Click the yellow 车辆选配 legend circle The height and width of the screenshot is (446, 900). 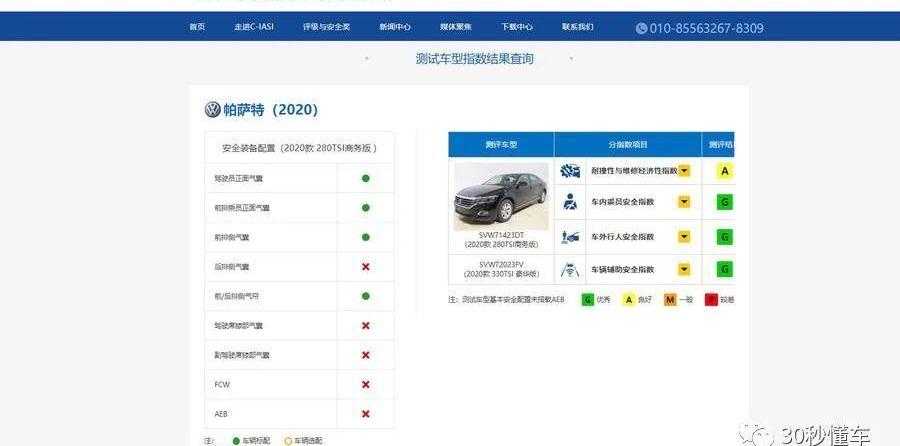click(288, 441)
